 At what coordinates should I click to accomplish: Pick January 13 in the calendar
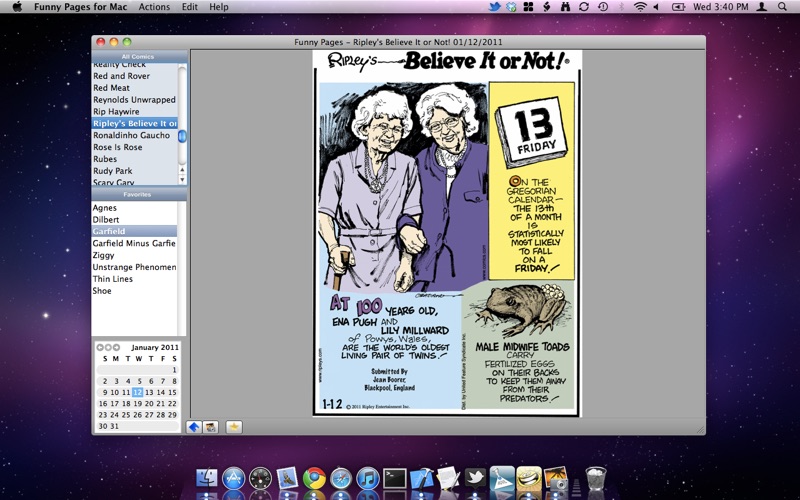click(x=149, y=392)
